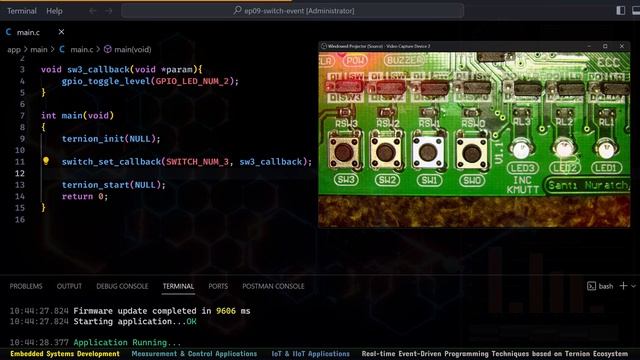Click line number 16 in gutter
Image resolution: width=640 pixels, height=360 pixels.
click(20, 220)
